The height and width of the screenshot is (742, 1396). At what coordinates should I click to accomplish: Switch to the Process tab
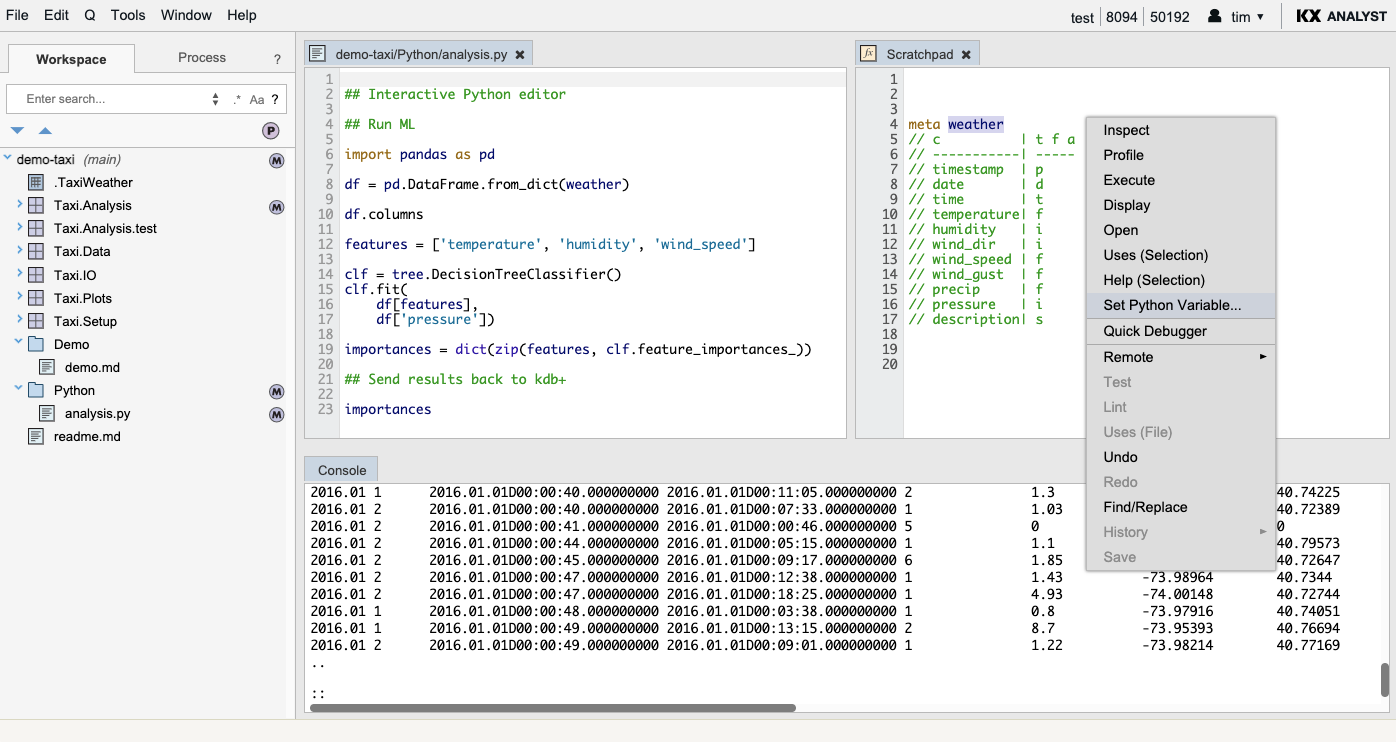(202, 58)
